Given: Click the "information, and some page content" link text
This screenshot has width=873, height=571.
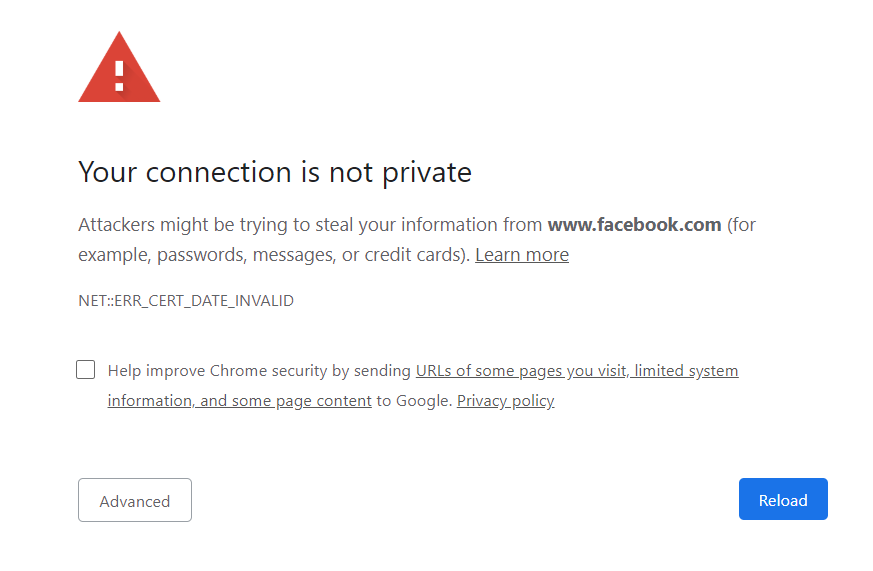Looking at the screenshot, I should pyautogui.click(x=240, y=401).
